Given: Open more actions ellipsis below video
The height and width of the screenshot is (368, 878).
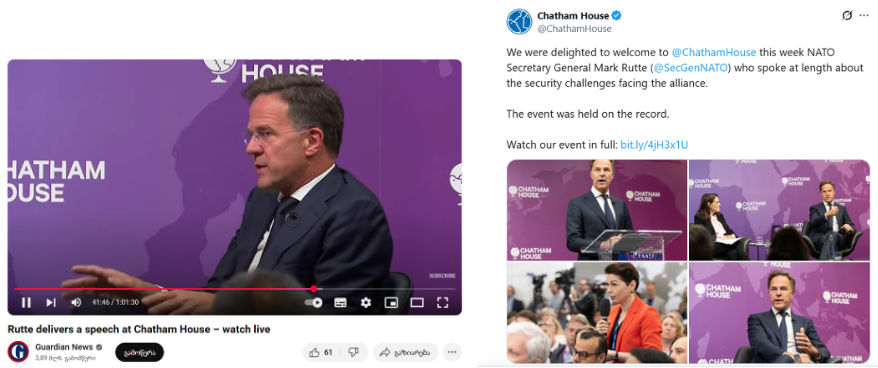Looking at the screenshot, I should 452,352.
